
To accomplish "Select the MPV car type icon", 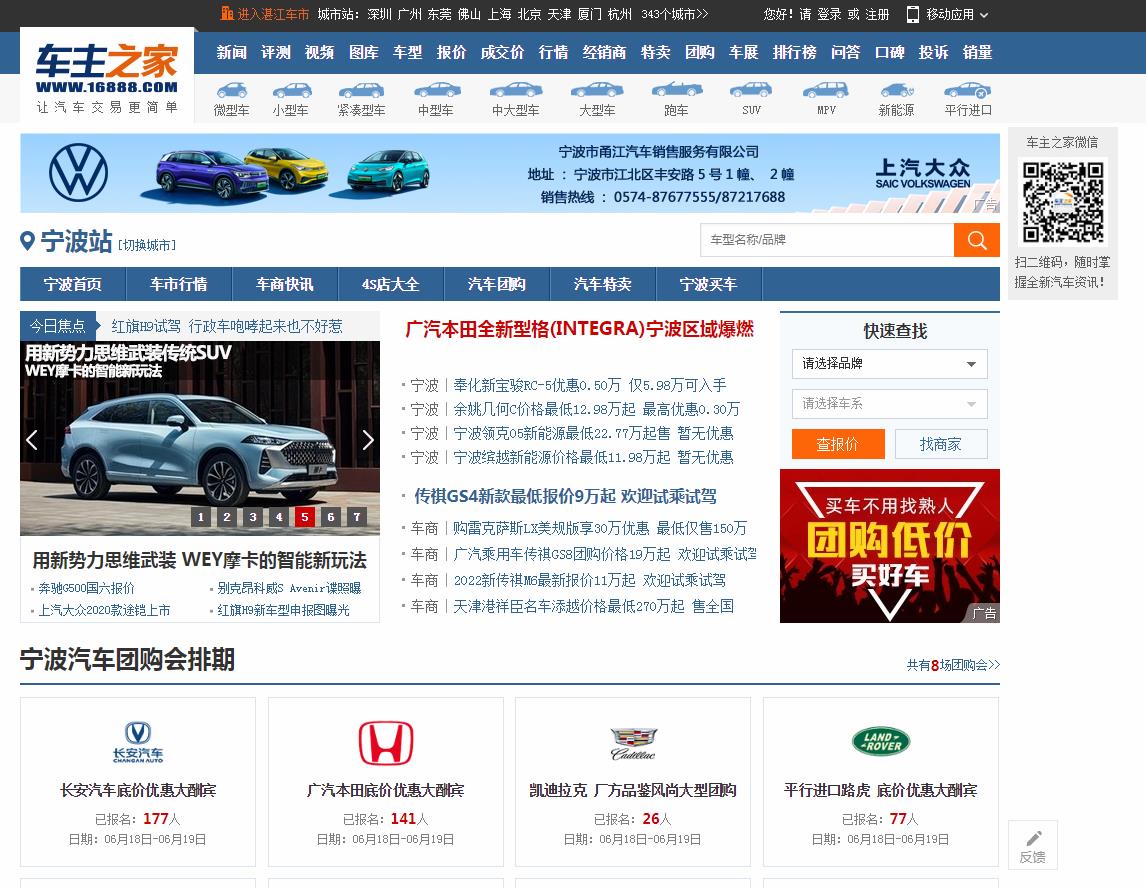I will 825,91.
